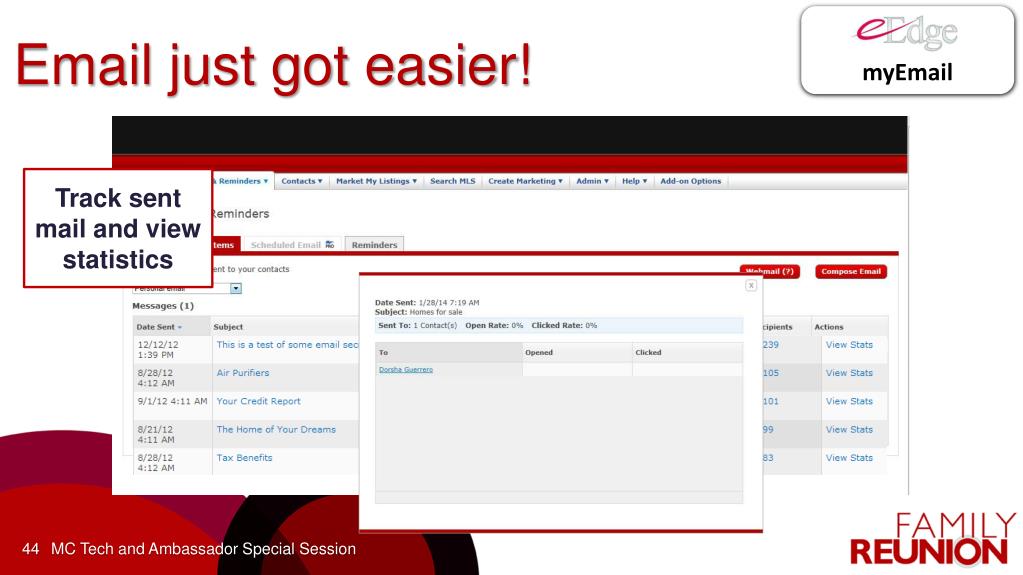View Stats for 101-recipient message

pyautogui.click(x=849, y=401)
